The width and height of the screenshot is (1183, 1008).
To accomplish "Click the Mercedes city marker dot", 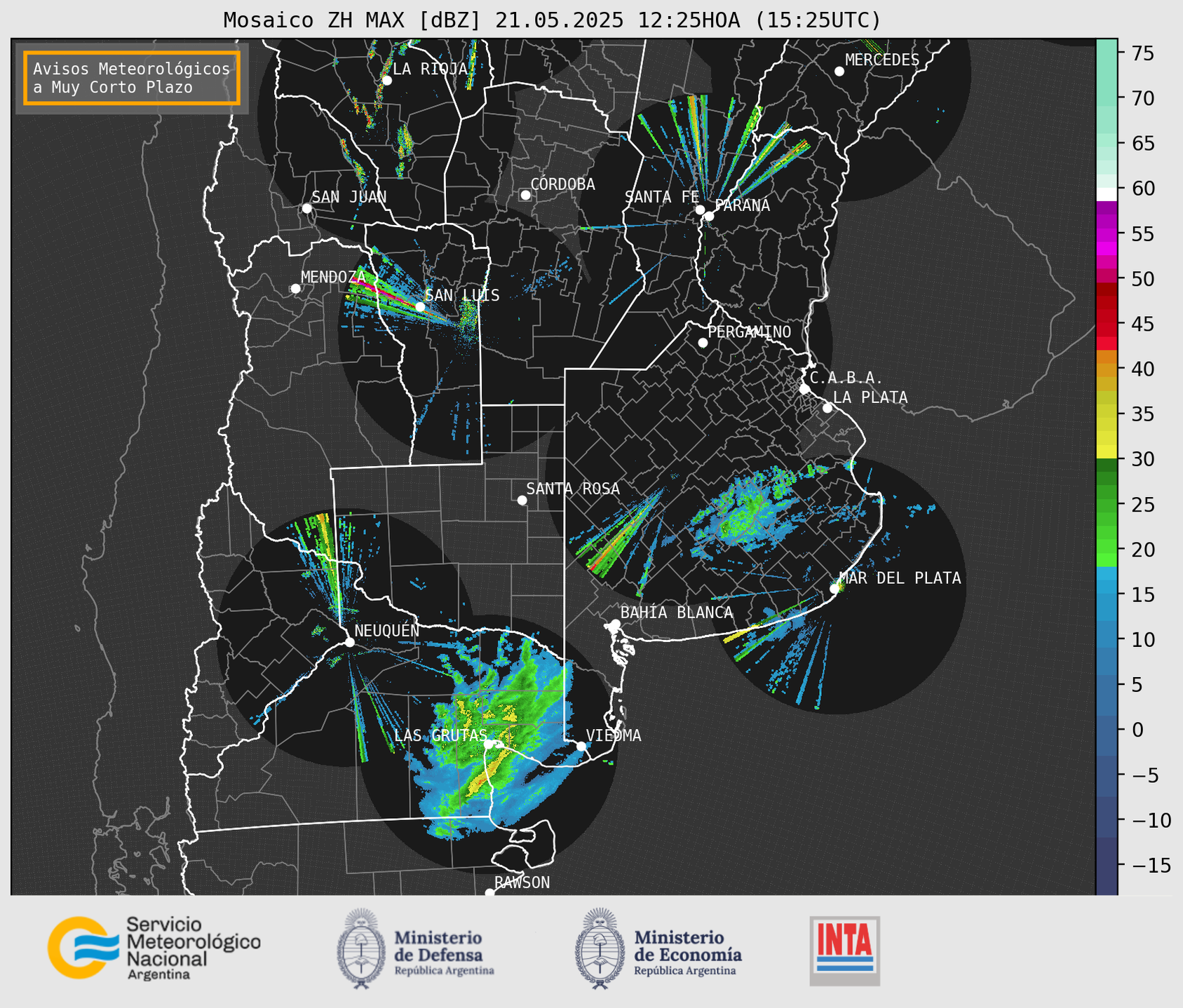I will pos(839,71).
